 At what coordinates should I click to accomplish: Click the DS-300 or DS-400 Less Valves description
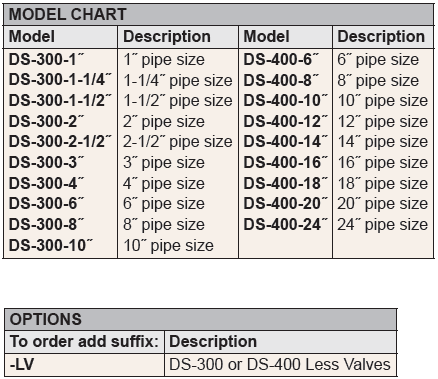click(x=280, y=364)
